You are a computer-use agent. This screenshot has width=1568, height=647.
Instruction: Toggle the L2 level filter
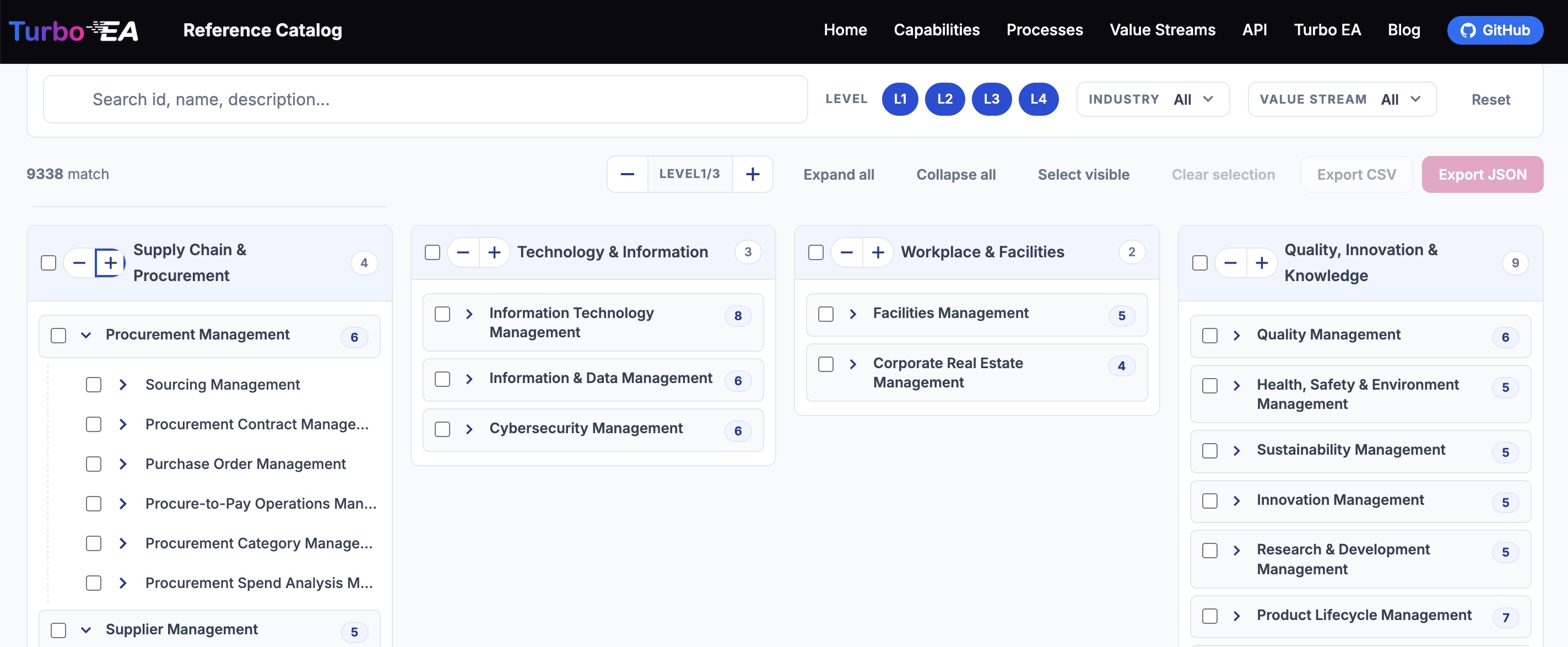pyautogui.click(x=945, y=99)
